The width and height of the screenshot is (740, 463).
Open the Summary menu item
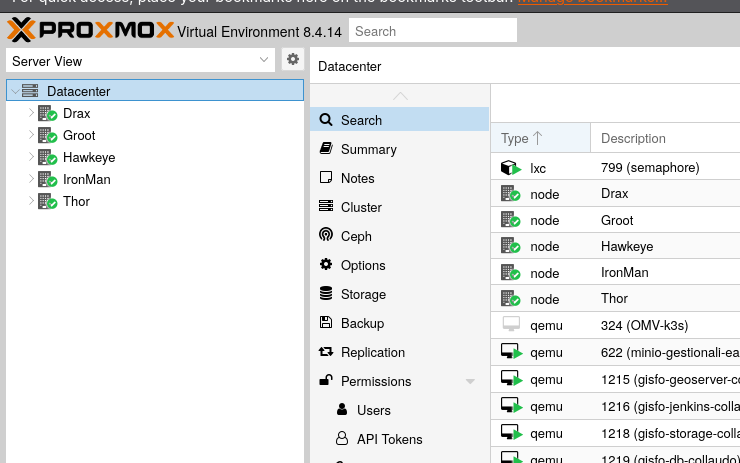[x=368, y=149]
